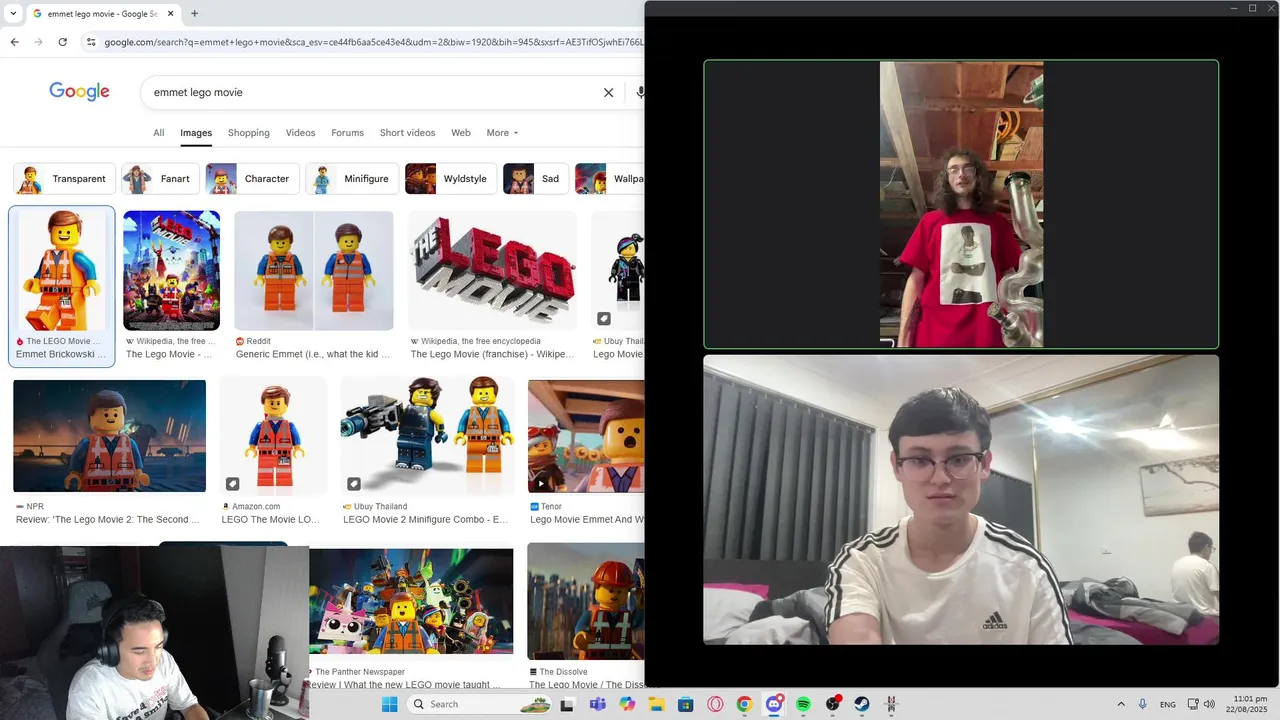The height and width of the screenshot is (720, 1280).
Task: Launch Copilot from the taskbar
Action: (x=627, y=704)
